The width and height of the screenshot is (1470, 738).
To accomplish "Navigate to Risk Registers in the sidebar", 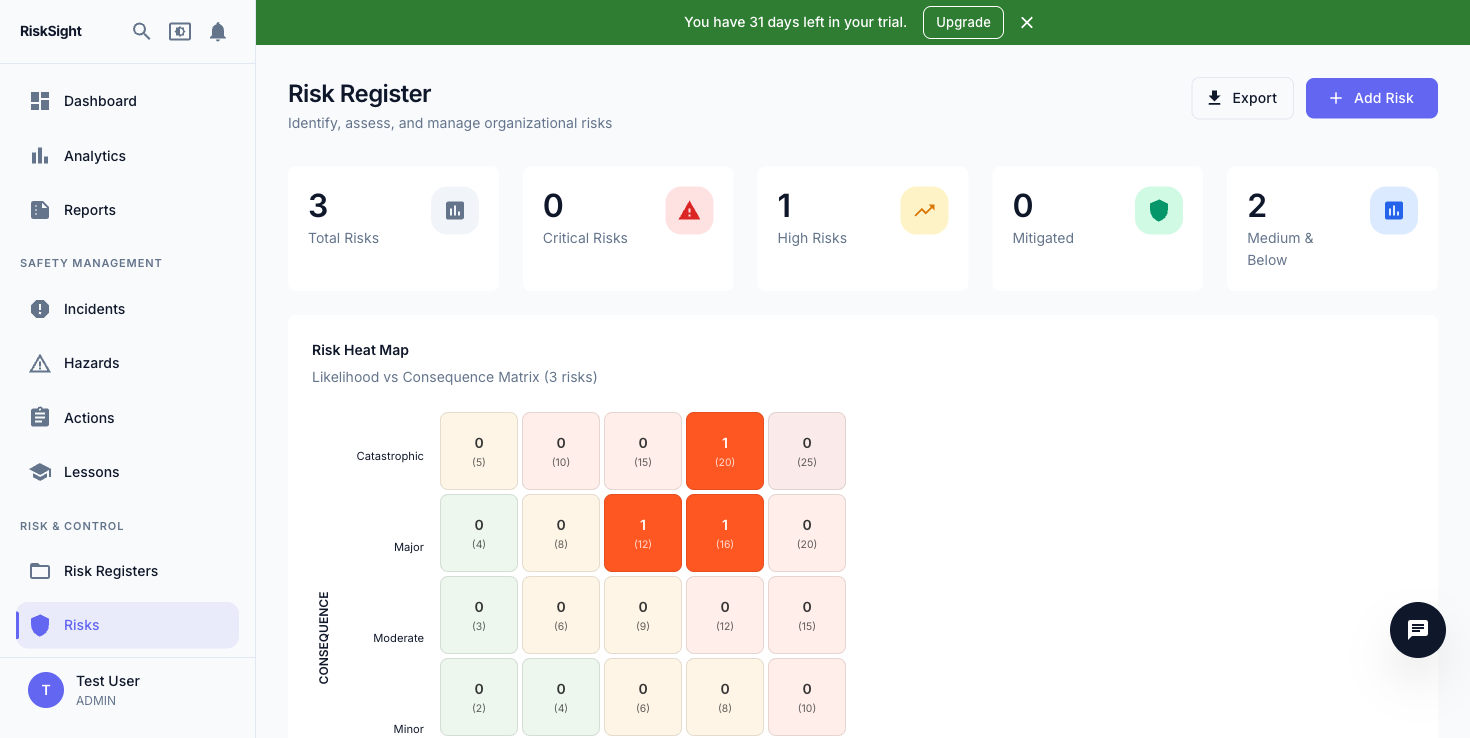I will point(110,571).
